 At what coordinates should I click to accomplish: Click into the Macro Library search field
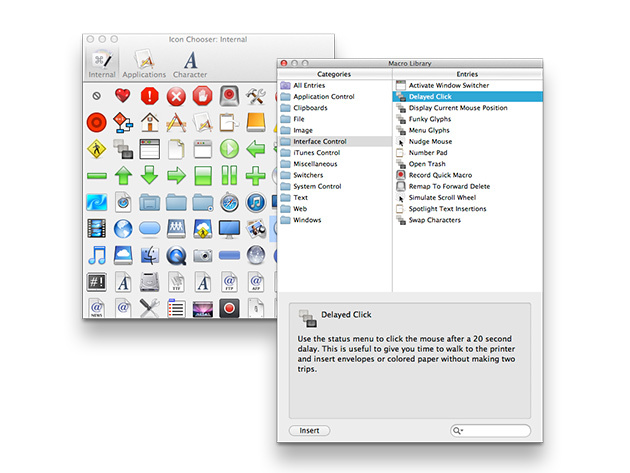pyautogui.click(x=496, y=431)
